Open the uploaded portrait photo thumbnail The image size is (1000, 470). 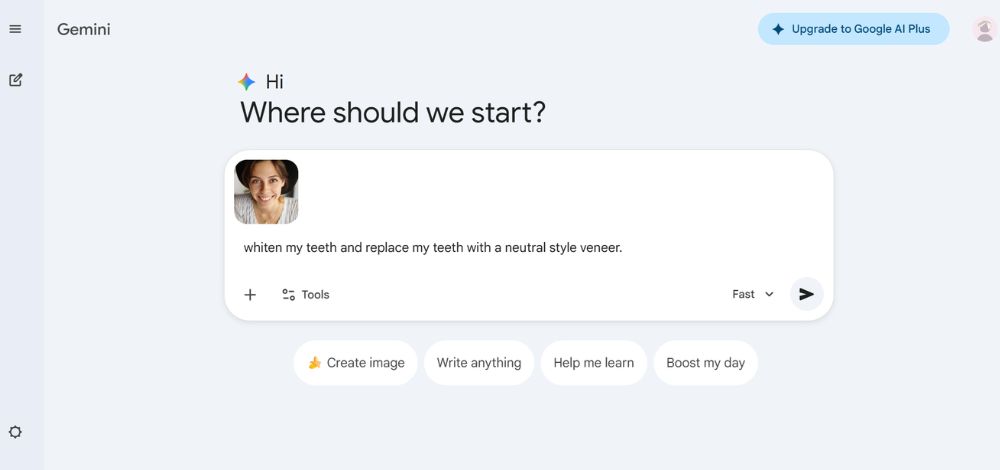pos(266,192)
